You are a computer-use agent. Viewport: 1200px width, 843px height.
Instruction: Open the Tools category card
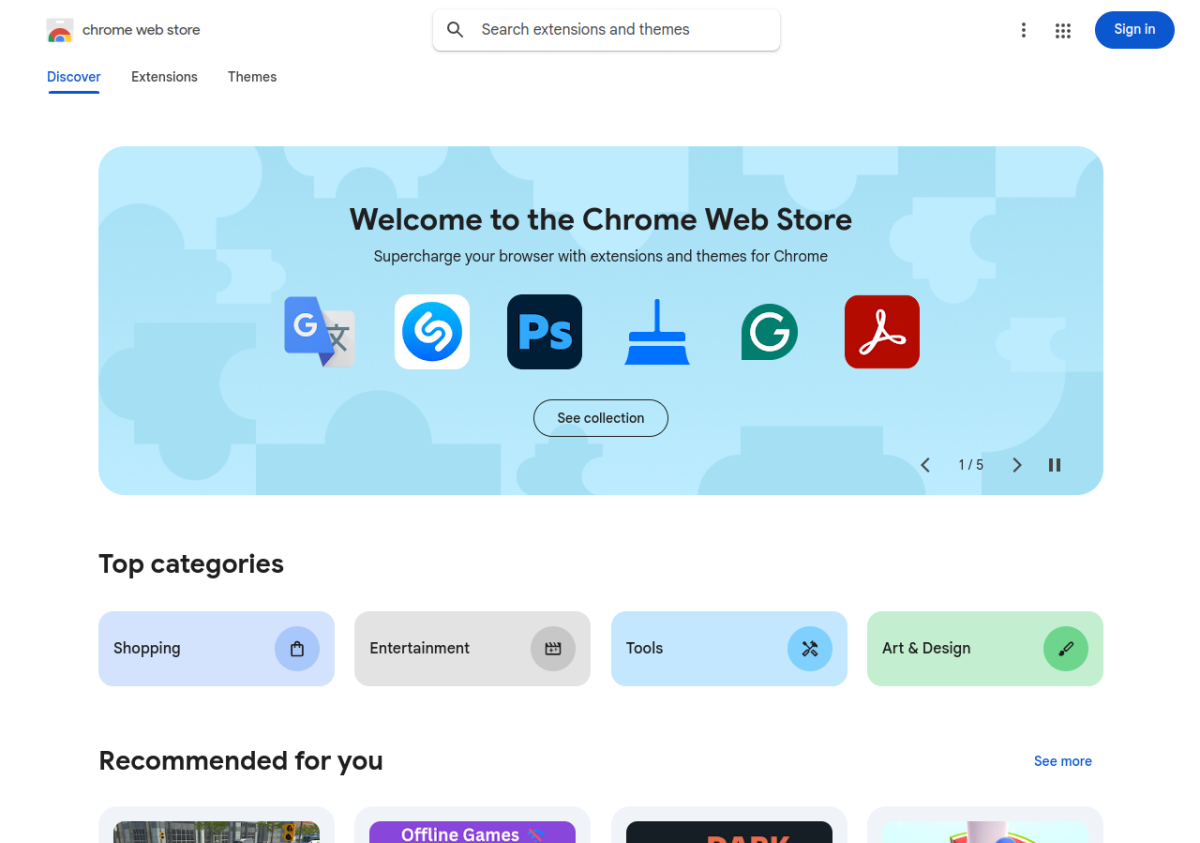(729, 649)
